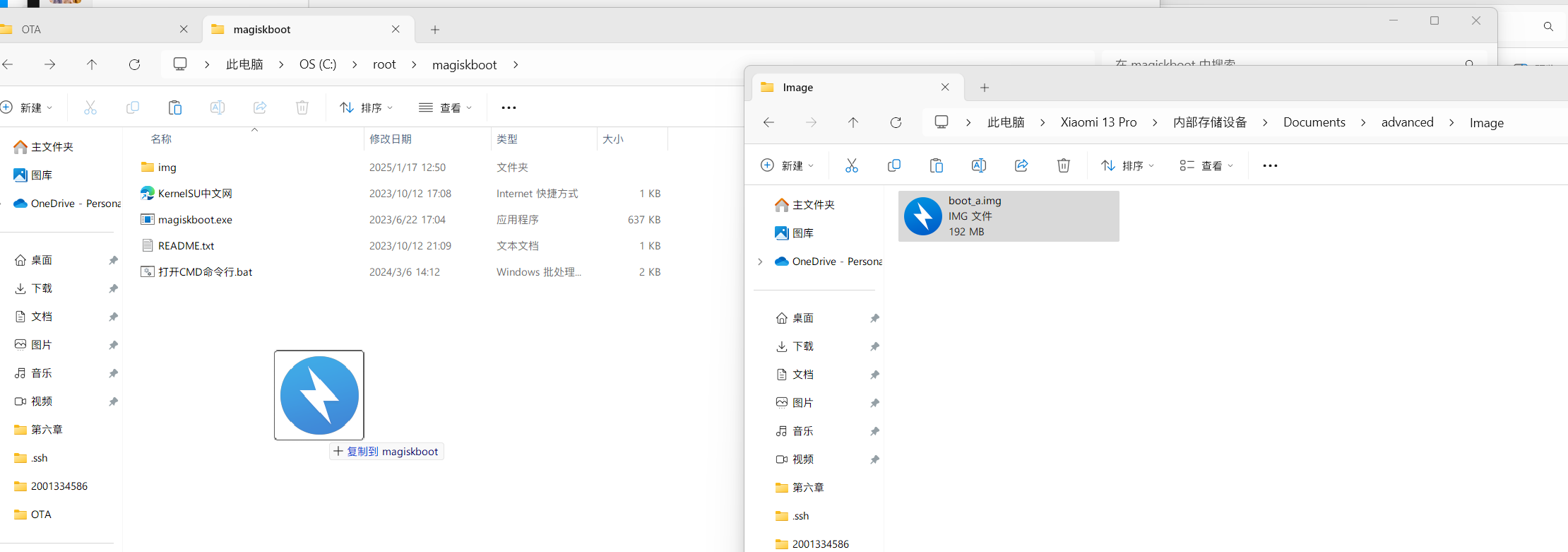Open the 查看 view dropdown in Image window

1207,165
